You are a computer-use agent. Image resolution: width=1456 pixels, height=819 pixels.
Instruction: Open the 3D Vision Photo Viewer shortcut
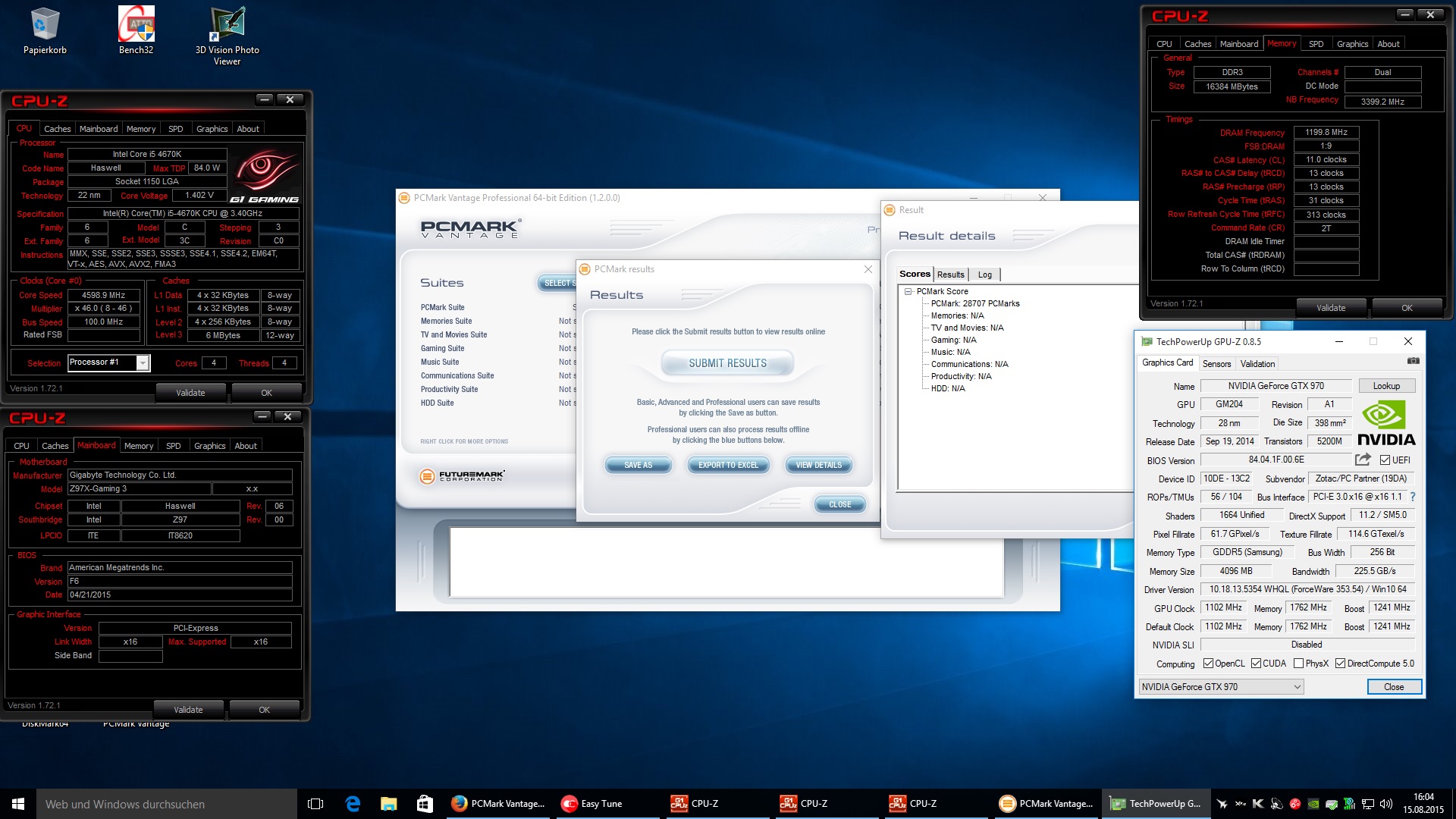[227, 36]
